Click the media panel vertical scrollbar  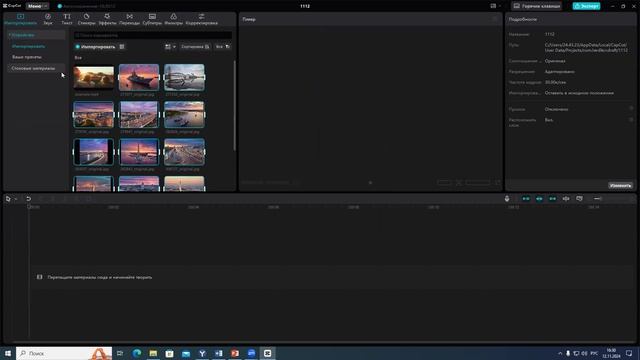234,106
